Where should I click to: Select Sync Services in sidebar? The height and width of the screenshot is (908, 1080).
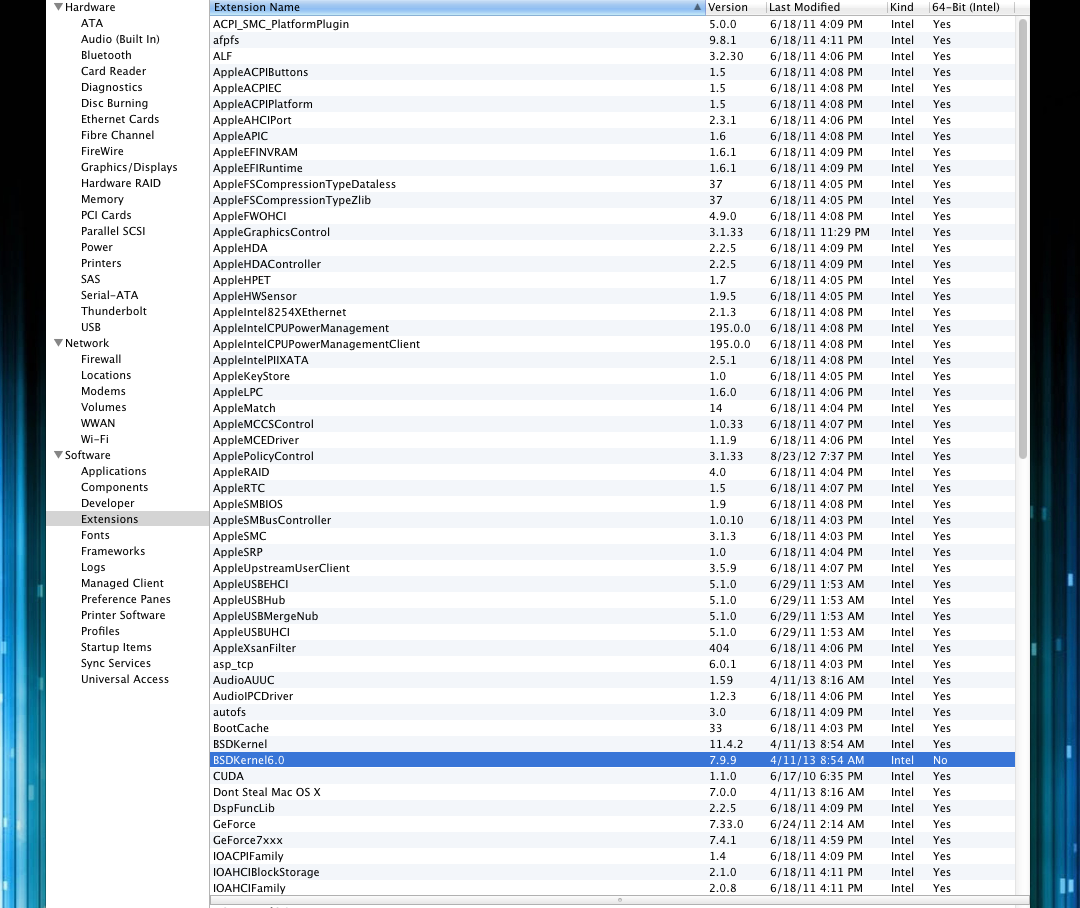[x=116, y=663]
